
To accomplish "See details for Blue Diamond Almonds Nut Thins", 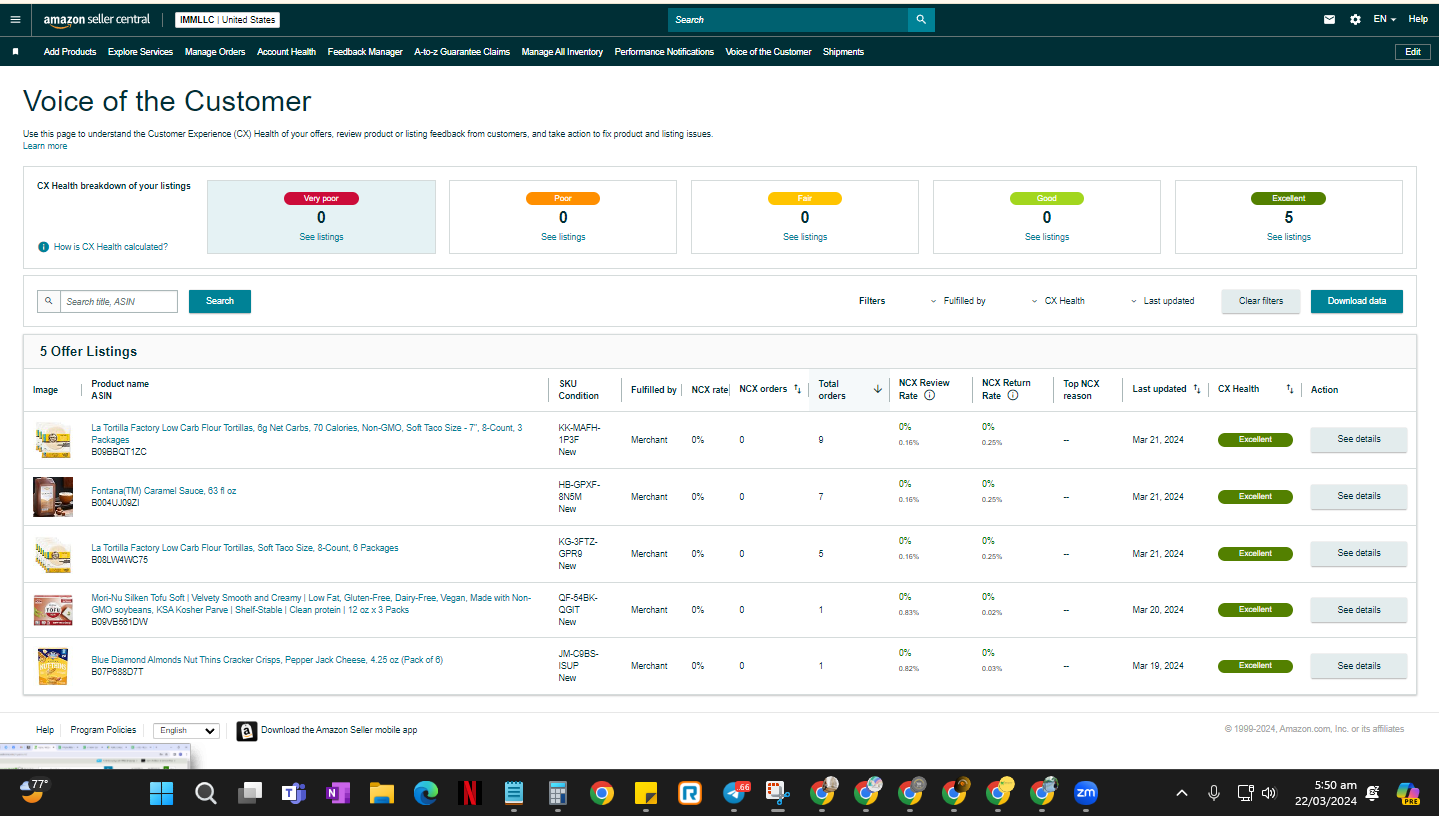I will (x=1359, y=666).
